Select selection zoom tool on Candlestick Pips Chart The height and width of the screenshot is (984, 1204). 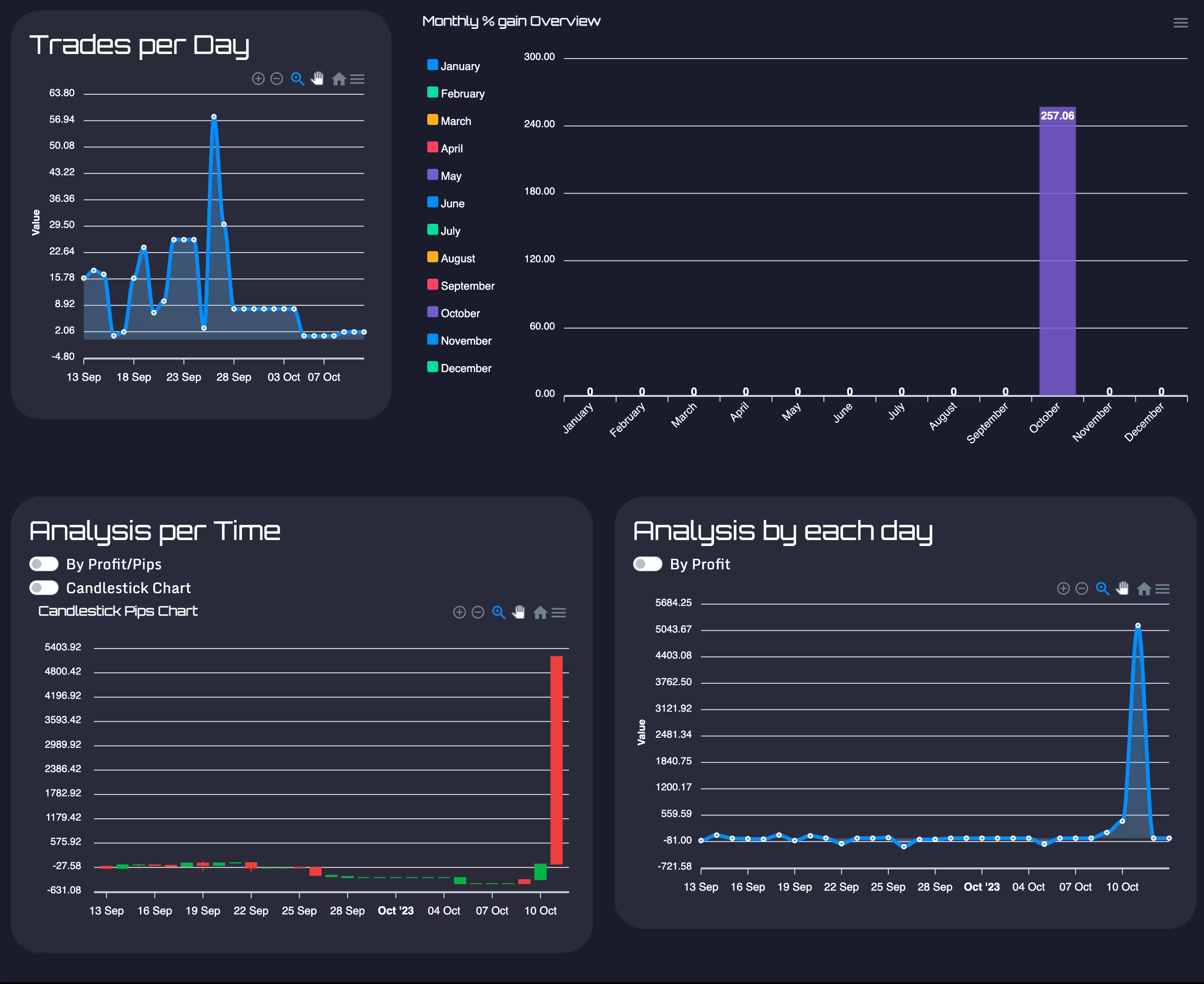[x=499, y=612]
